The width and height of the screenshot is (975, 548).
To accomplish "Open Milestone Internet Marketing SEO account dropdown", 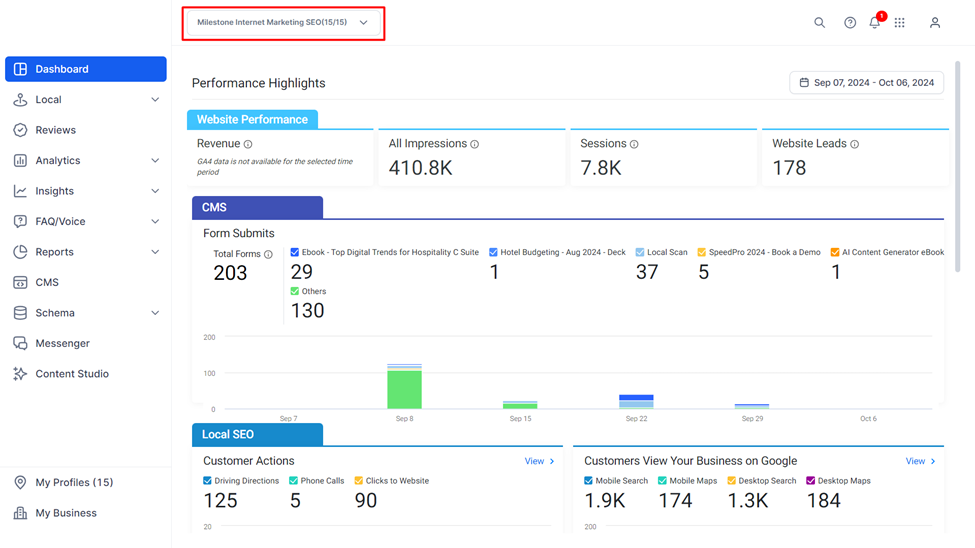I will click(x=283, y=22).
